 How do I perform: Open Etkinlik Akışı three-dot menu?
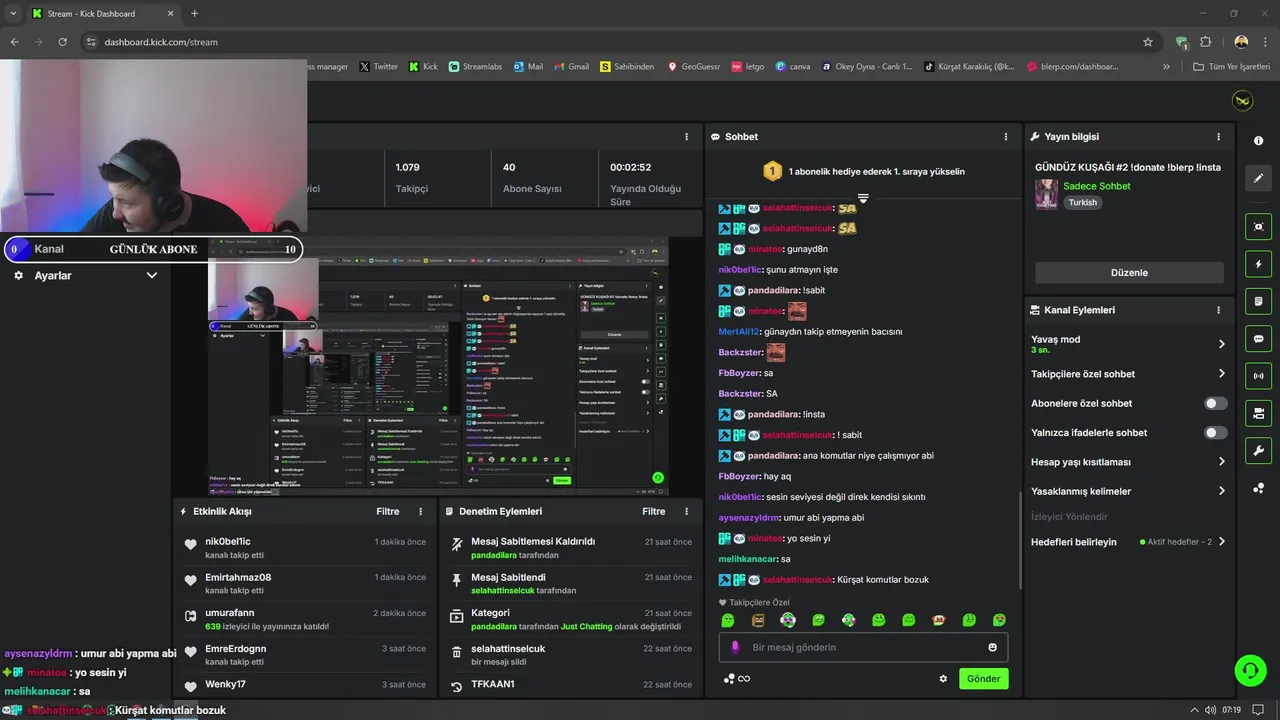coord(420,511)
